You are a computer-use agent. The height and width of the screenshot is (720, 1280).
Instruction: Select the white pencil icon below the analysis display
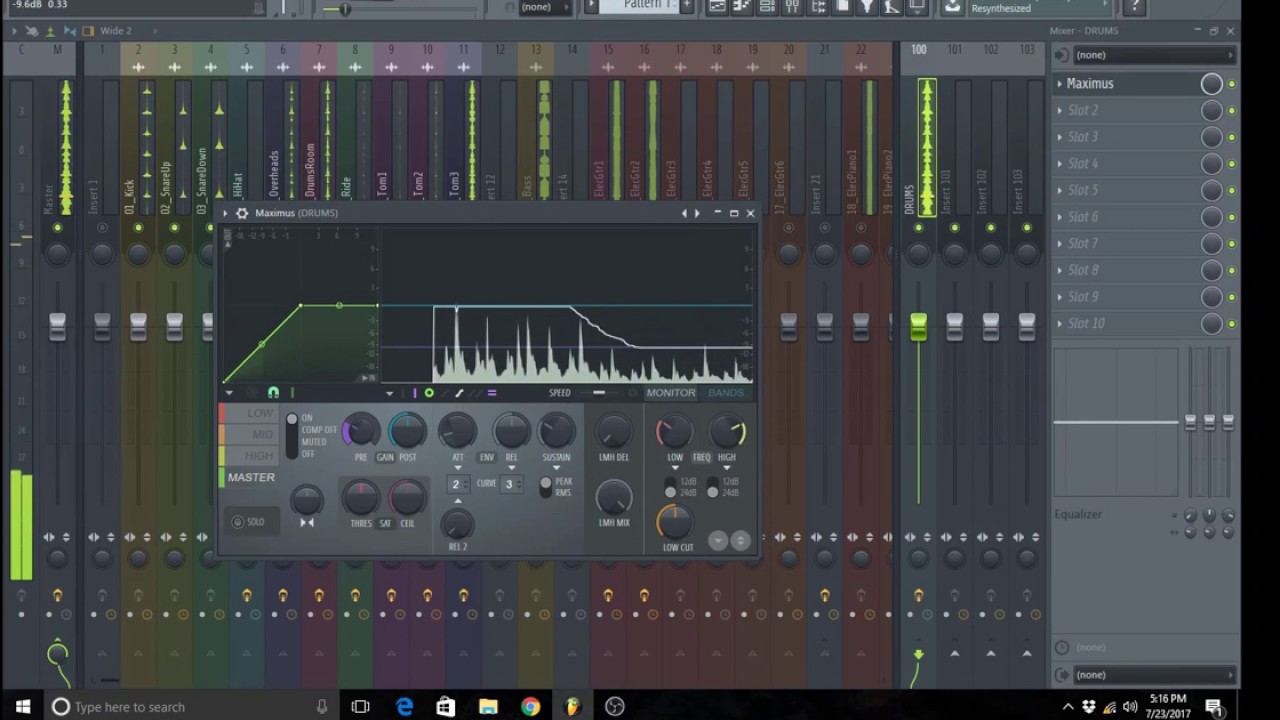460,393
